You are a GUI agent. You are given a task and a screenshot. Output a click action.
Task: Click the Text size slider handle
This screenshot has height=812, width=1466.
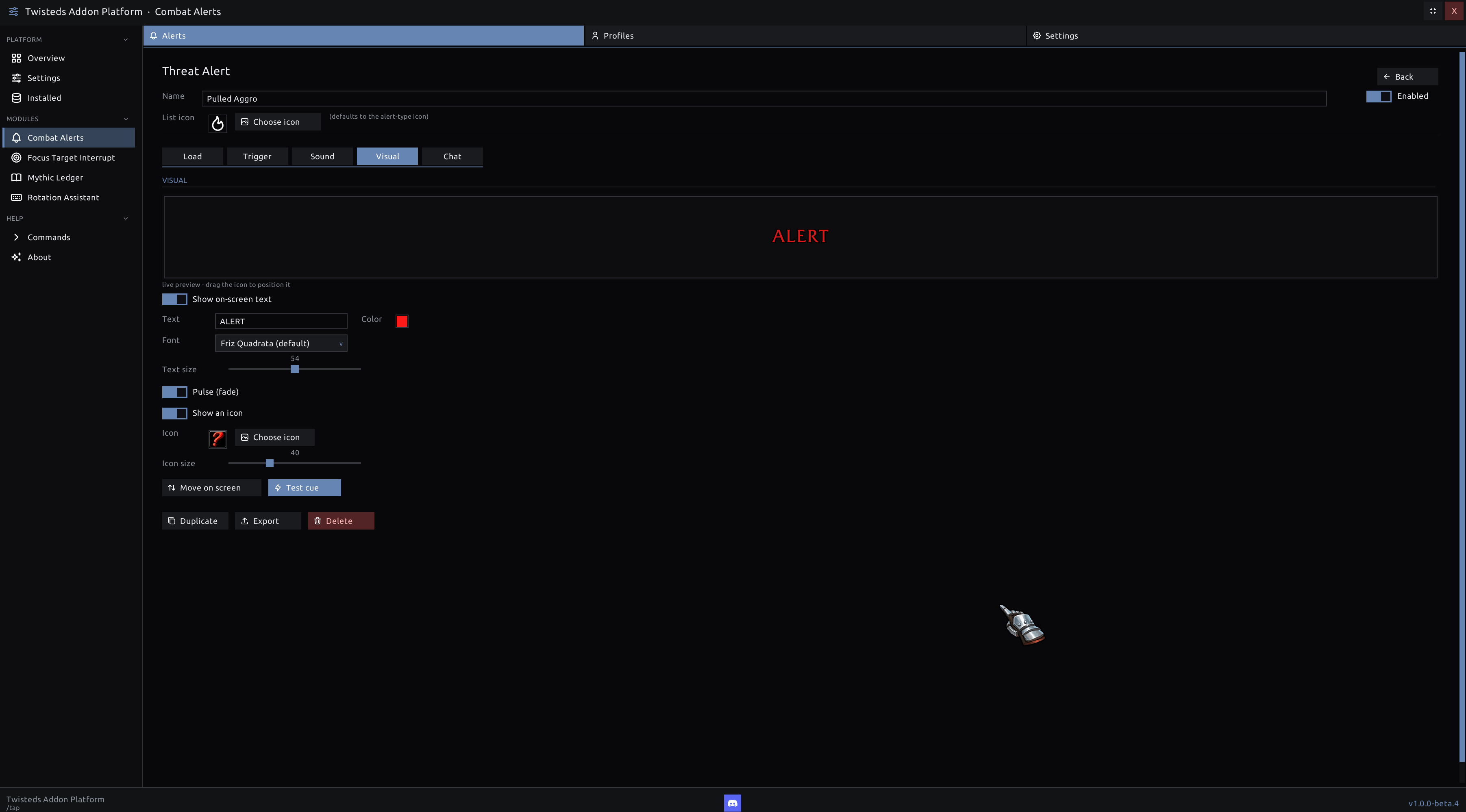[294, 369]
